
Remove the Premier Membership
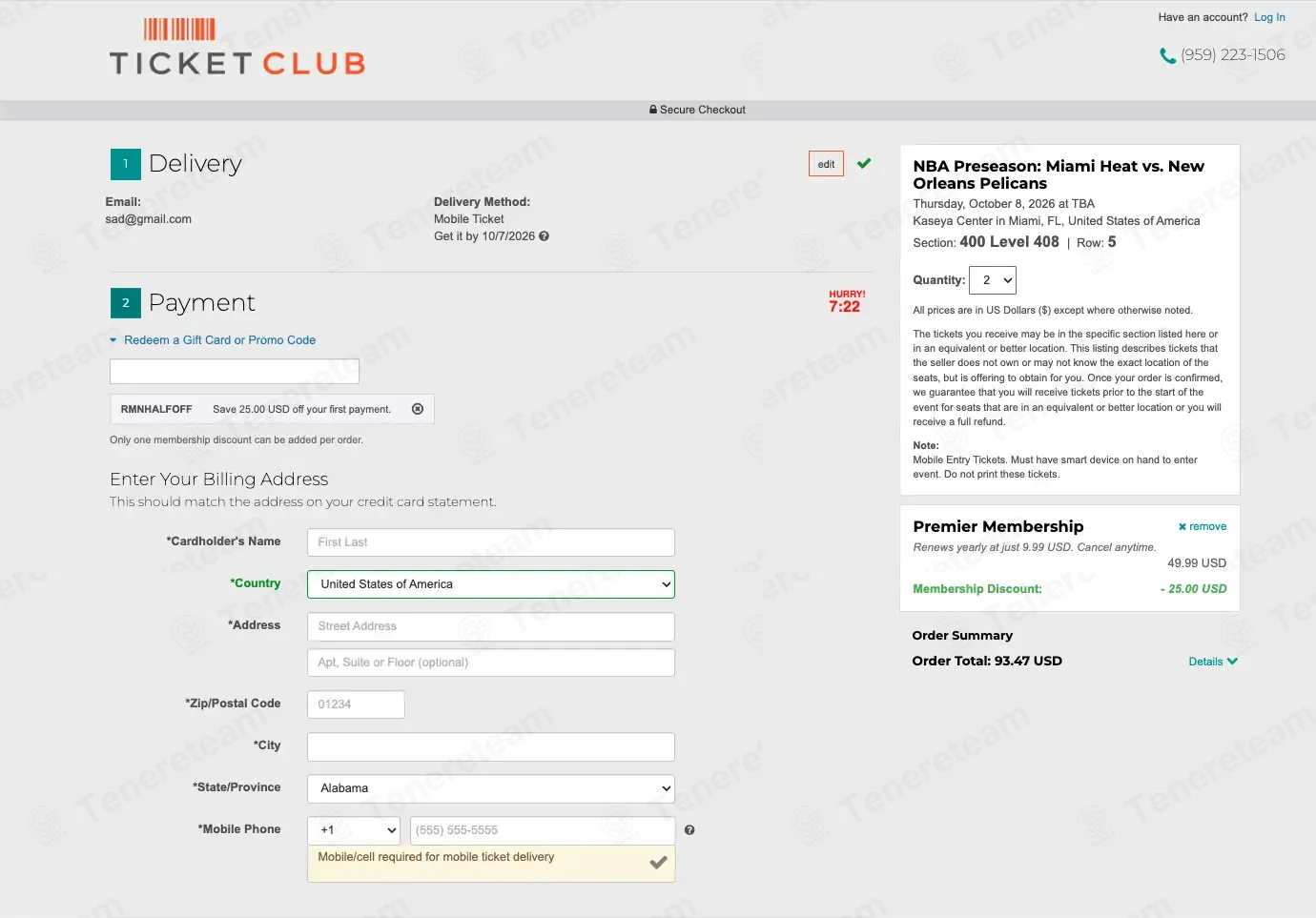coord(1202,527)
